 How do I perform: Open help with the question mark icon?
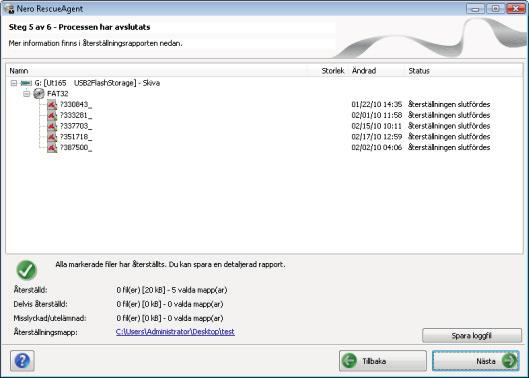(x=22, y=361)
